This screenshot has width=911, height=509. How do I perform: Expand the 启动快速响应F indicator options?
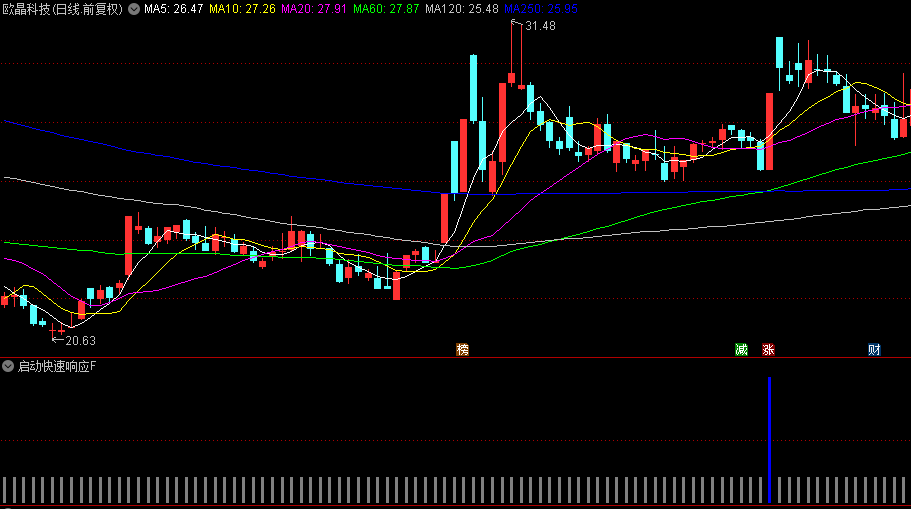(x=8, y=366)
